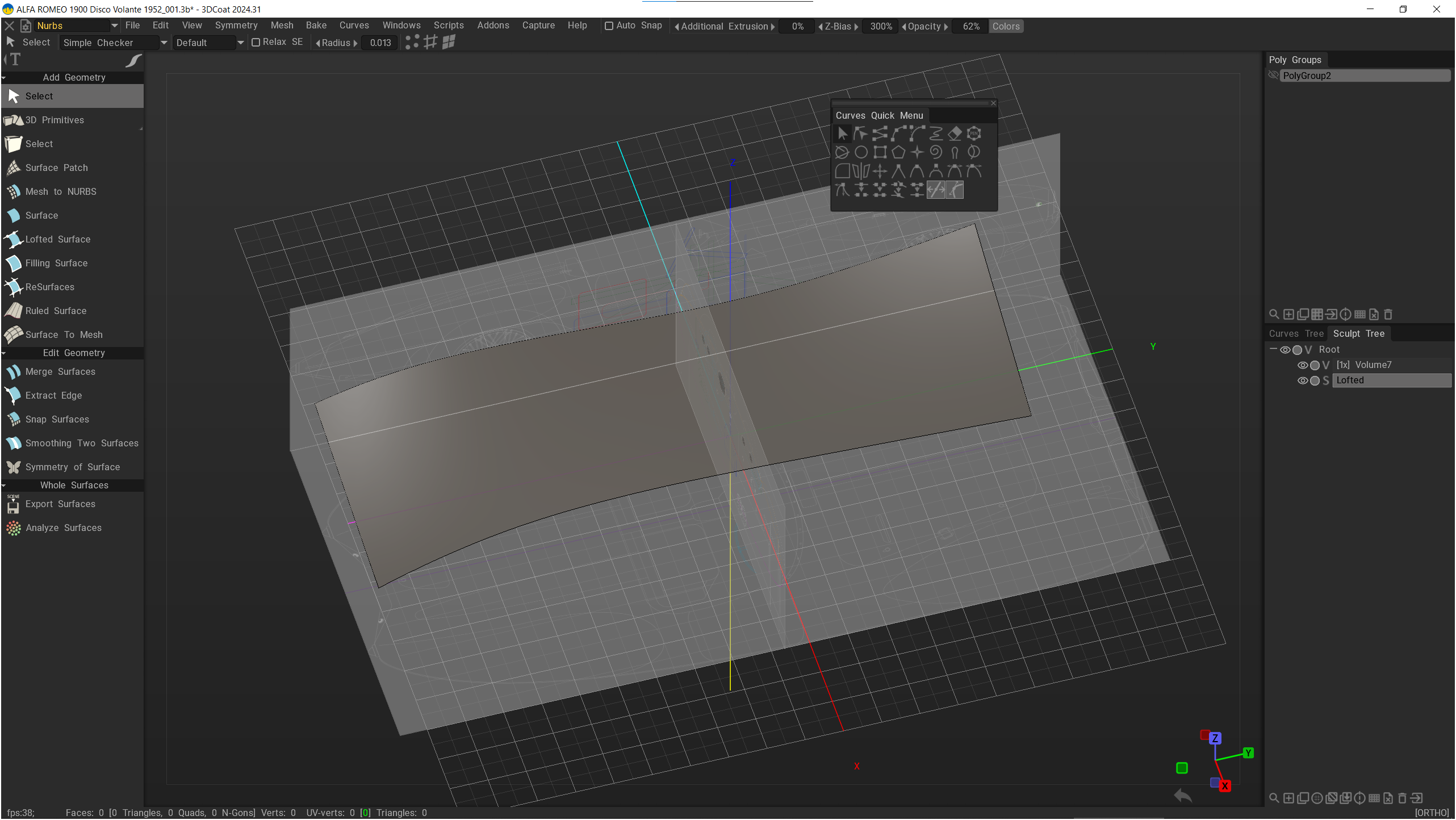Toggle the Relax SE checkbox
This screenshot has height=820, width=1456.
click(x=256, y=43)
